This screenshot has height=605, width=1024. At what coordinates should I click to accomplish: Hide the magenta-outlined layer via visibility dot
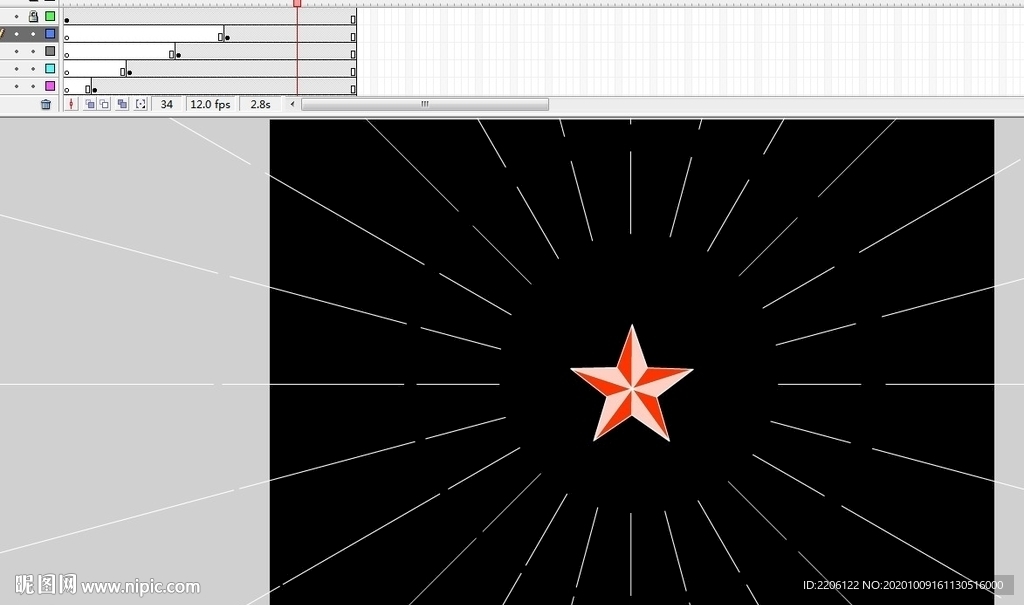coord(17,86)
